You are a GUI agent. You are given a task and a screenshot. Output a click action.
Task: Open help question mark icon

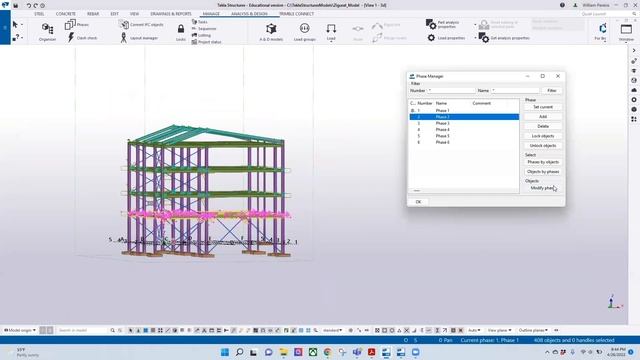(x=562, y=5)
